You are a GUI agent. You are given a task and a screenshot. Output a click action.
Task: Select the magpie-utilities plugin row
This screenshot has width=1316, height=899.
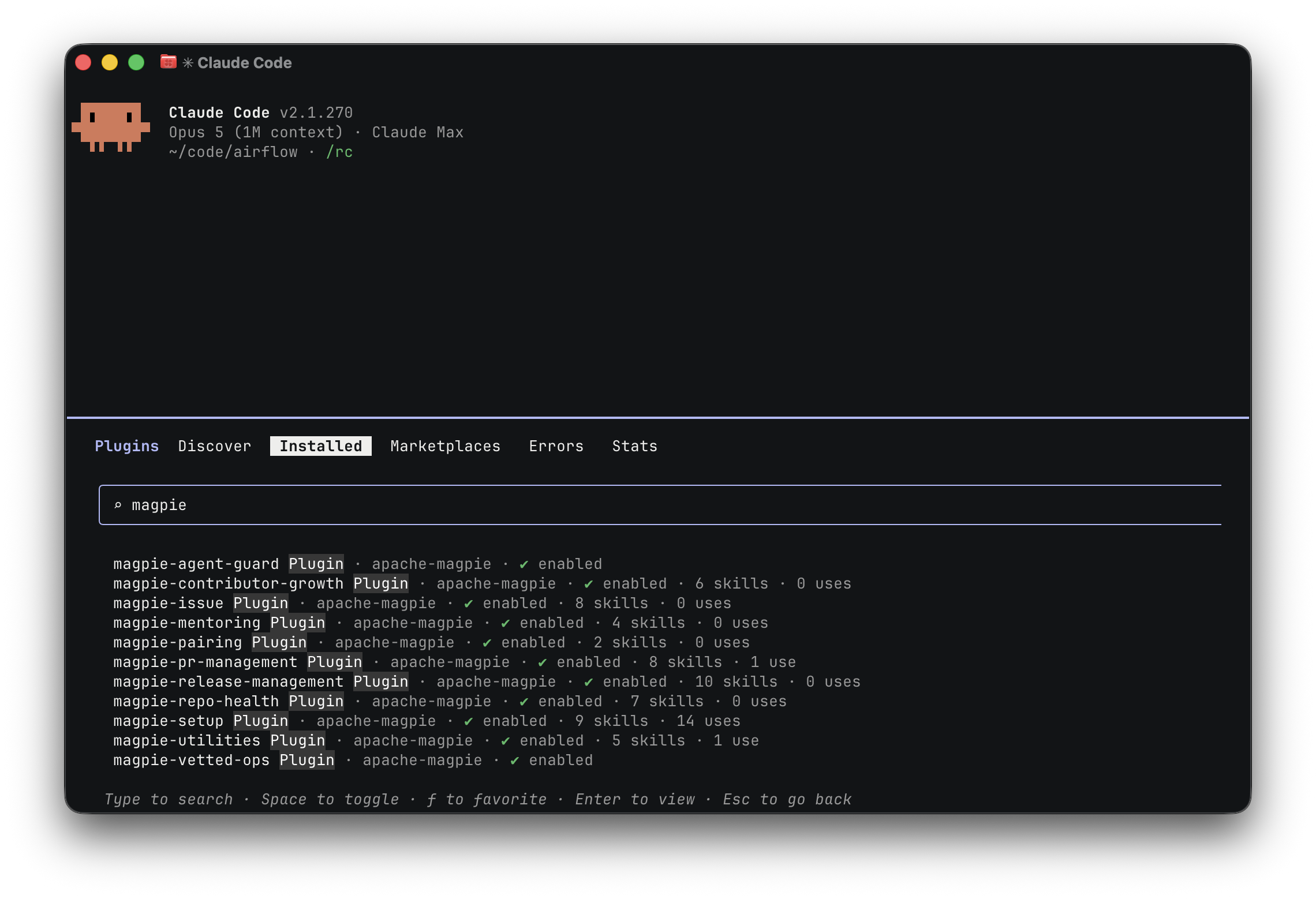tap(436, 740)
